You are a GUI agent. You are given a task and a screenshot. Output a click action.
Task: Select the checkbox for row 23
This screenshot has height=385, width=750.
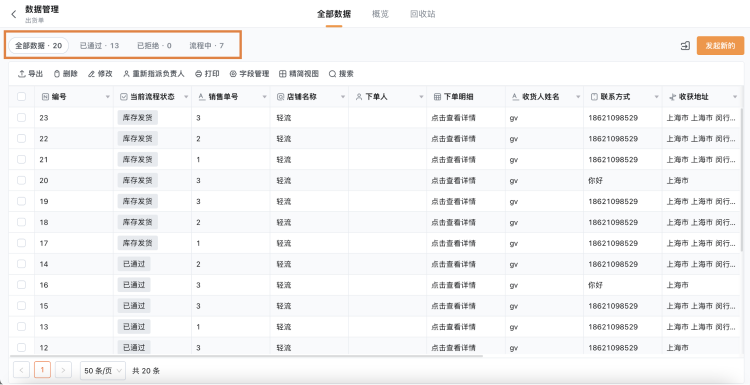[22, 117]
